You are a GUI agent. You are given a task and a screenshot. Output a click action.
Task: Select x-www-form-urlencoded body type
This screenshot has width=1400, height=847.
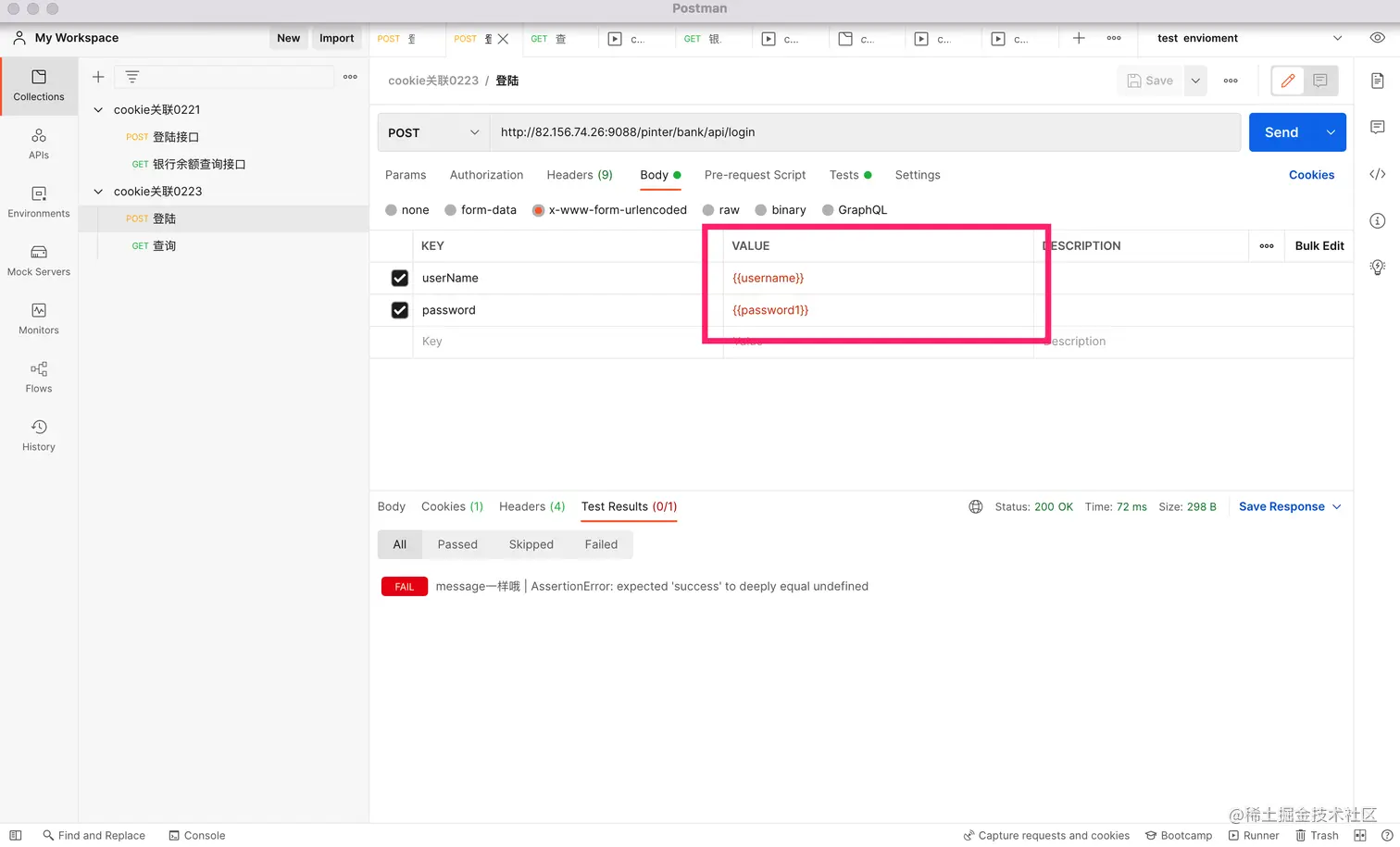point(538,210)
